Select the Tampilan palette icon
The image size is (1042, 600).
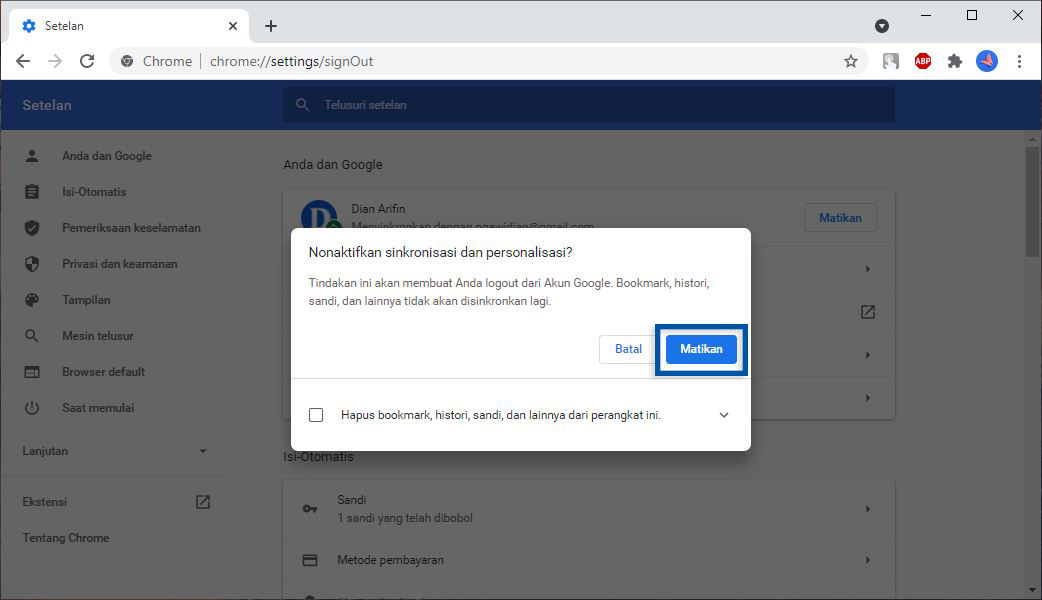click(30, 299)
